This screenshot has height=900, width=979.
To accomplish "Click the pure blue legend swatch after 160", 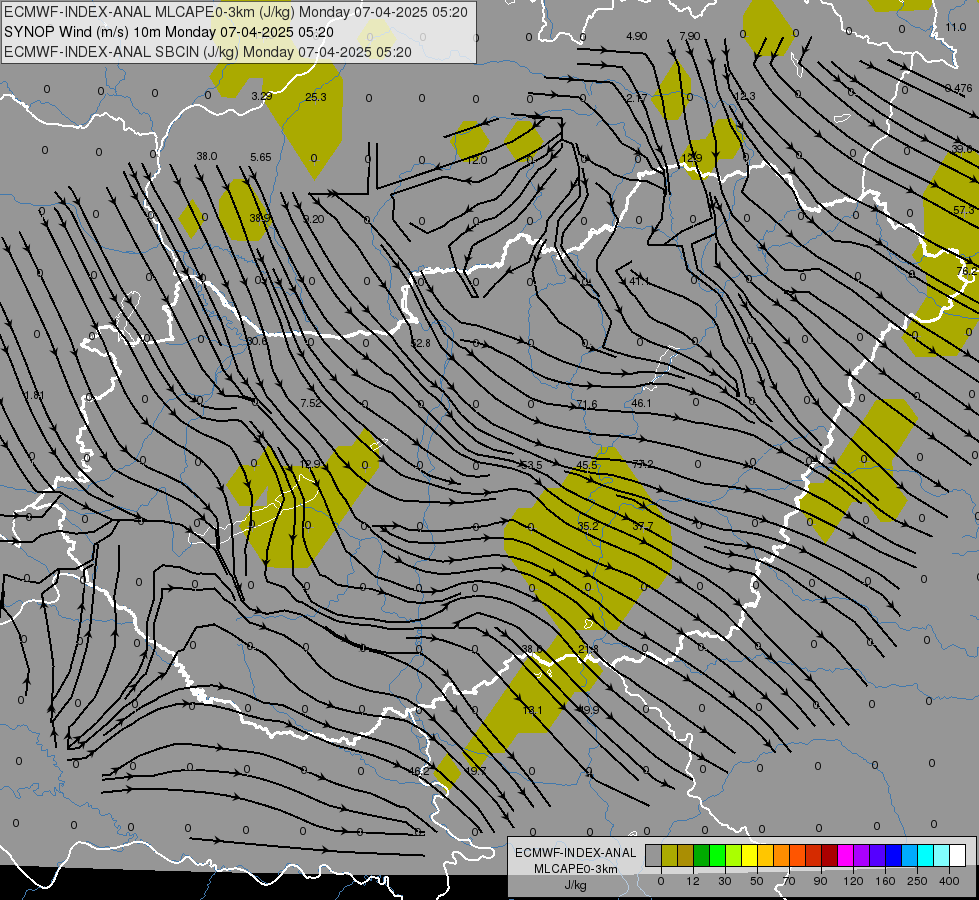I will point(893,856).
